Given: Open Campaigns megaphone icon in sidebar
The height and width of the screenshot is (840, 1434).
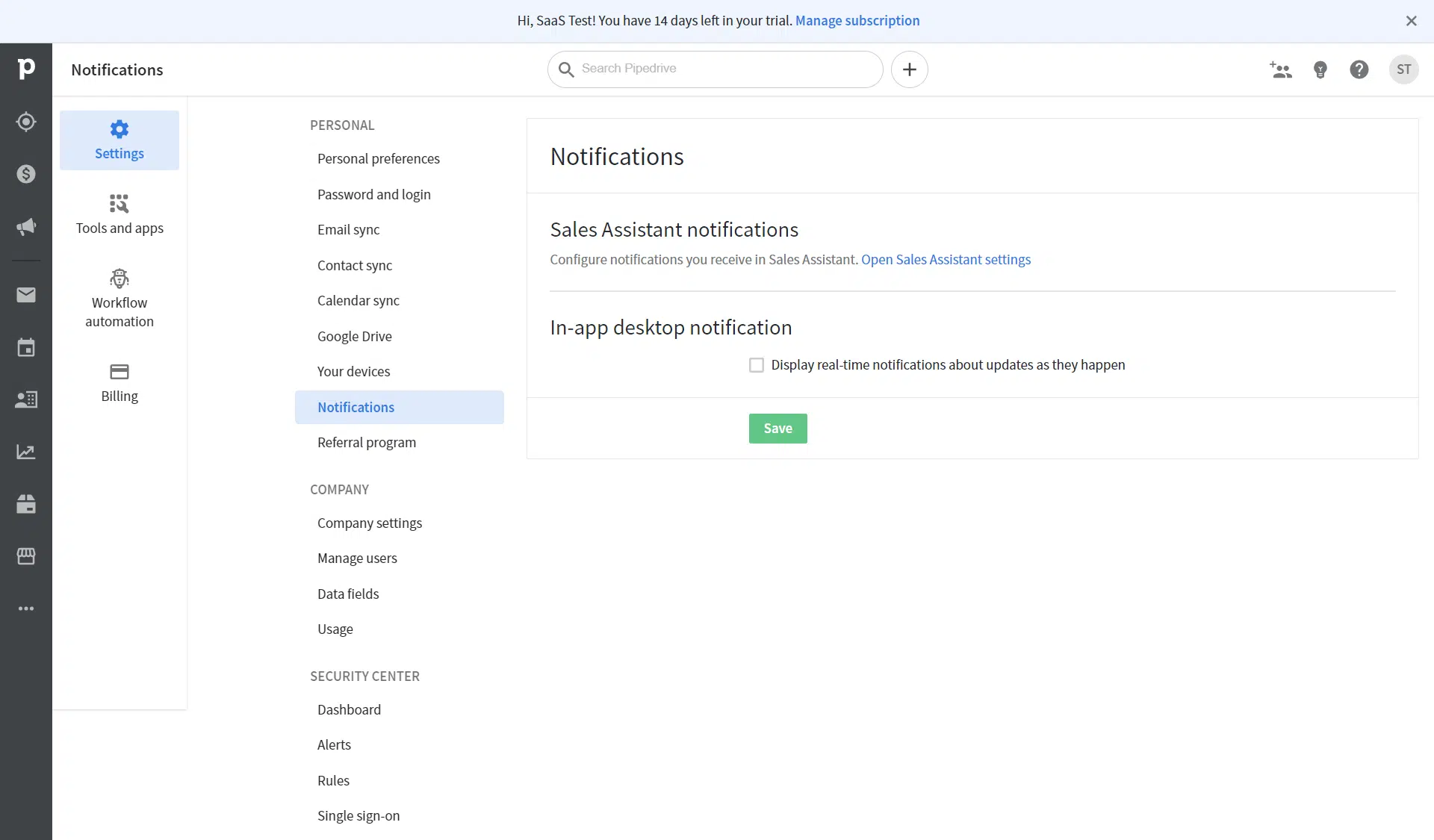Looking at the screenshot, I should (x=26, y=226).
